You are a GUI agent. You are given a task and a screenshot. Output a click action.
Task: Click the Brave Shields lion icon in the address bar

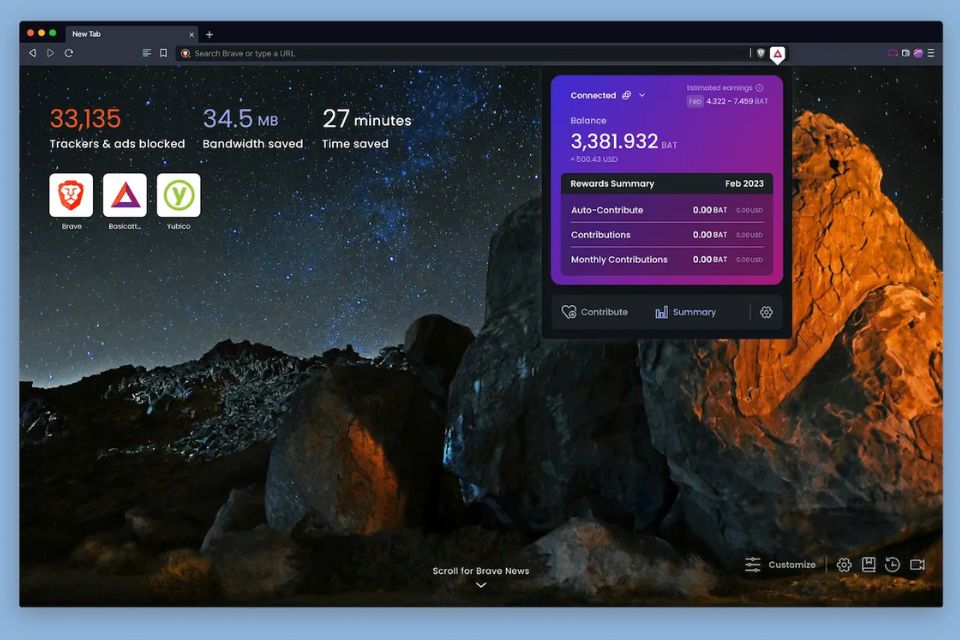point(760,53)
